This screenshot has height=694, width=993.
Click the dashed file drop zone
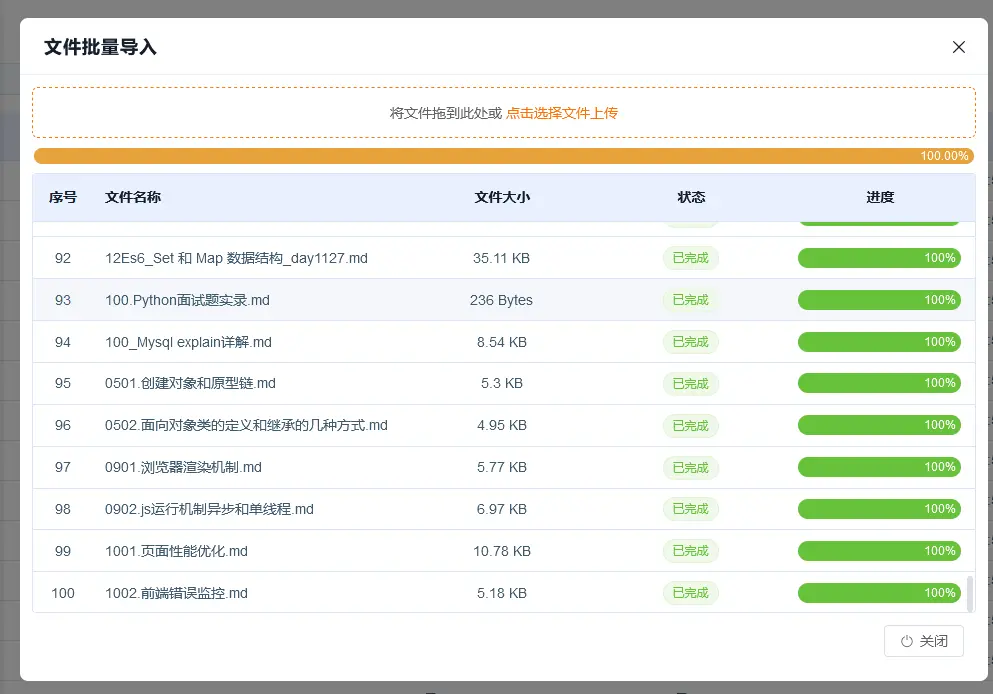(300, 112)
